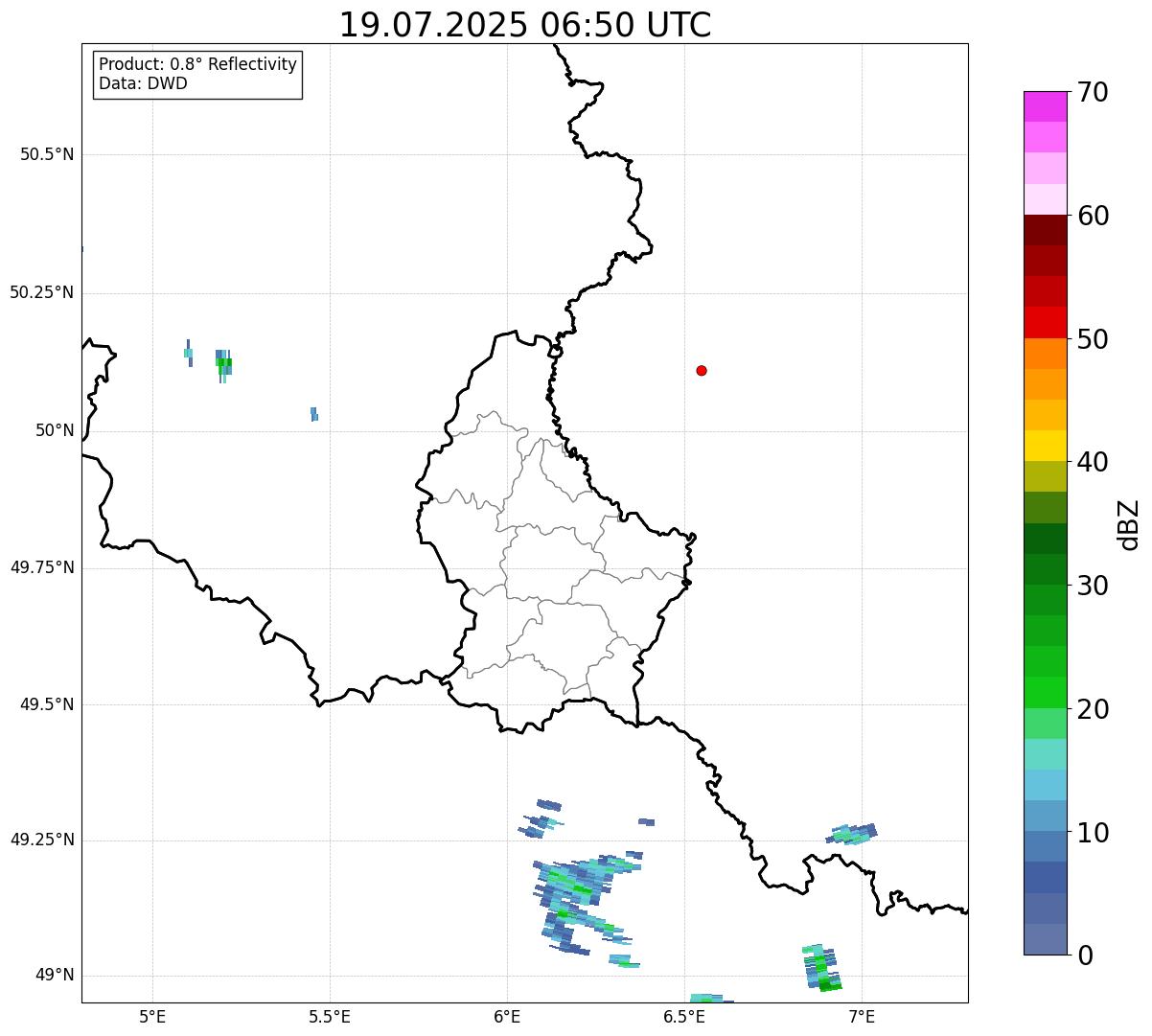Click the 'Product: 0.8° Reflectivity' legend line

pyautogui.click(x=198, y=64)
